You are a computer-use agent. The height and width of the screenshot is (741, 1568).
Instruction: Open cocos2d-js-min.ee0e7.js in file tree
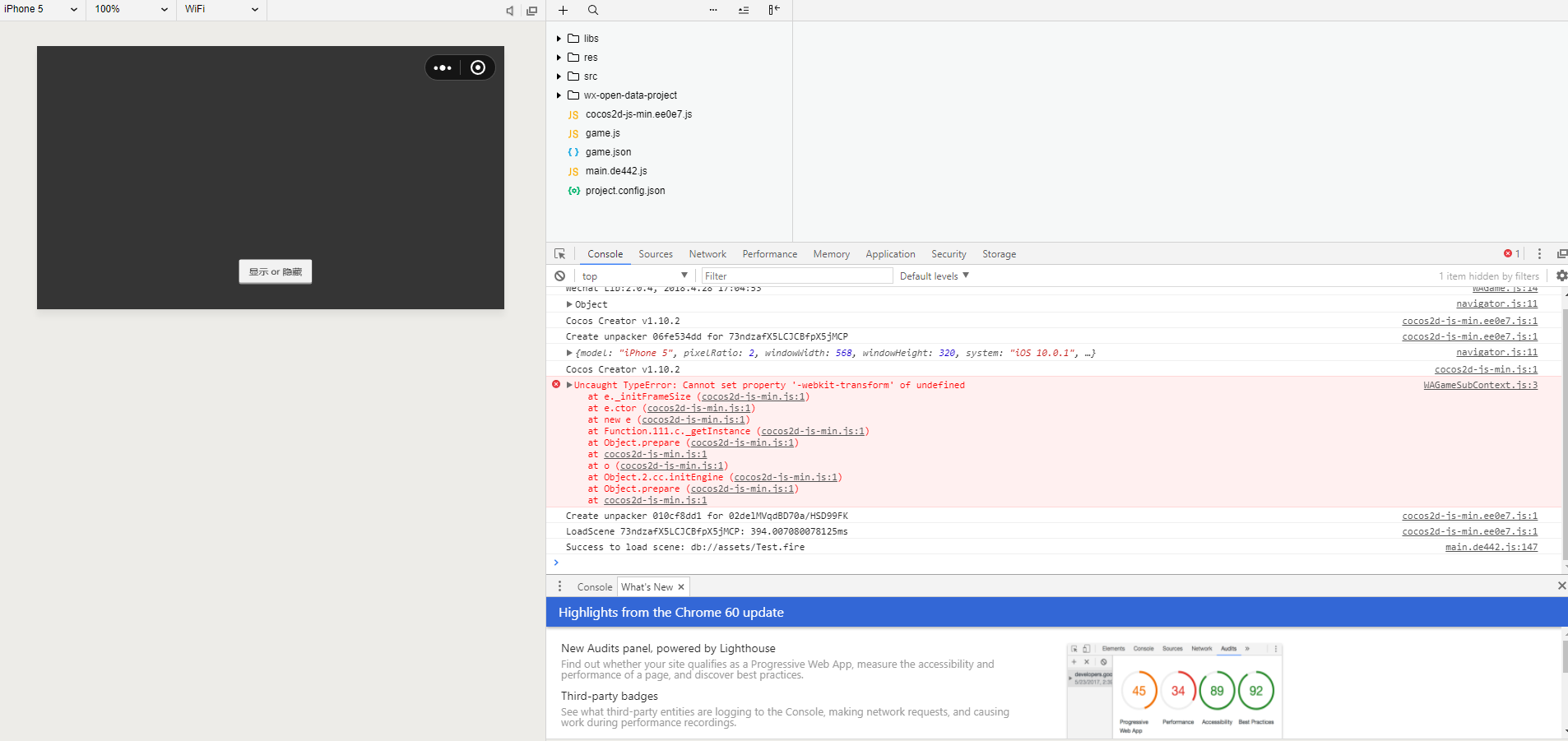[638, 114]
